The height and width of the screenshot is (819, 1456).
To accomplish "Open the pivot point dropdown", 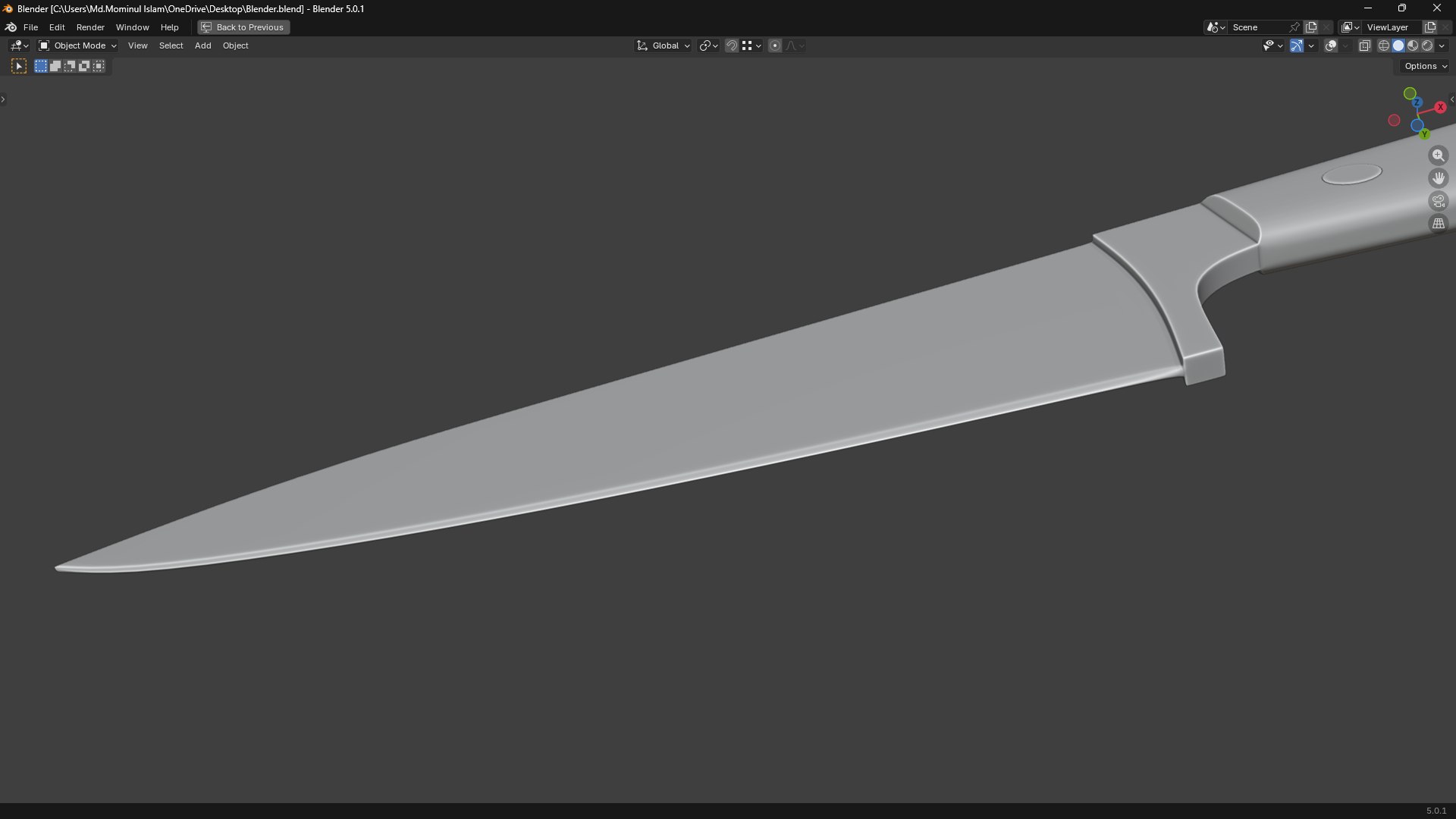I will click(x=708, y=46).
